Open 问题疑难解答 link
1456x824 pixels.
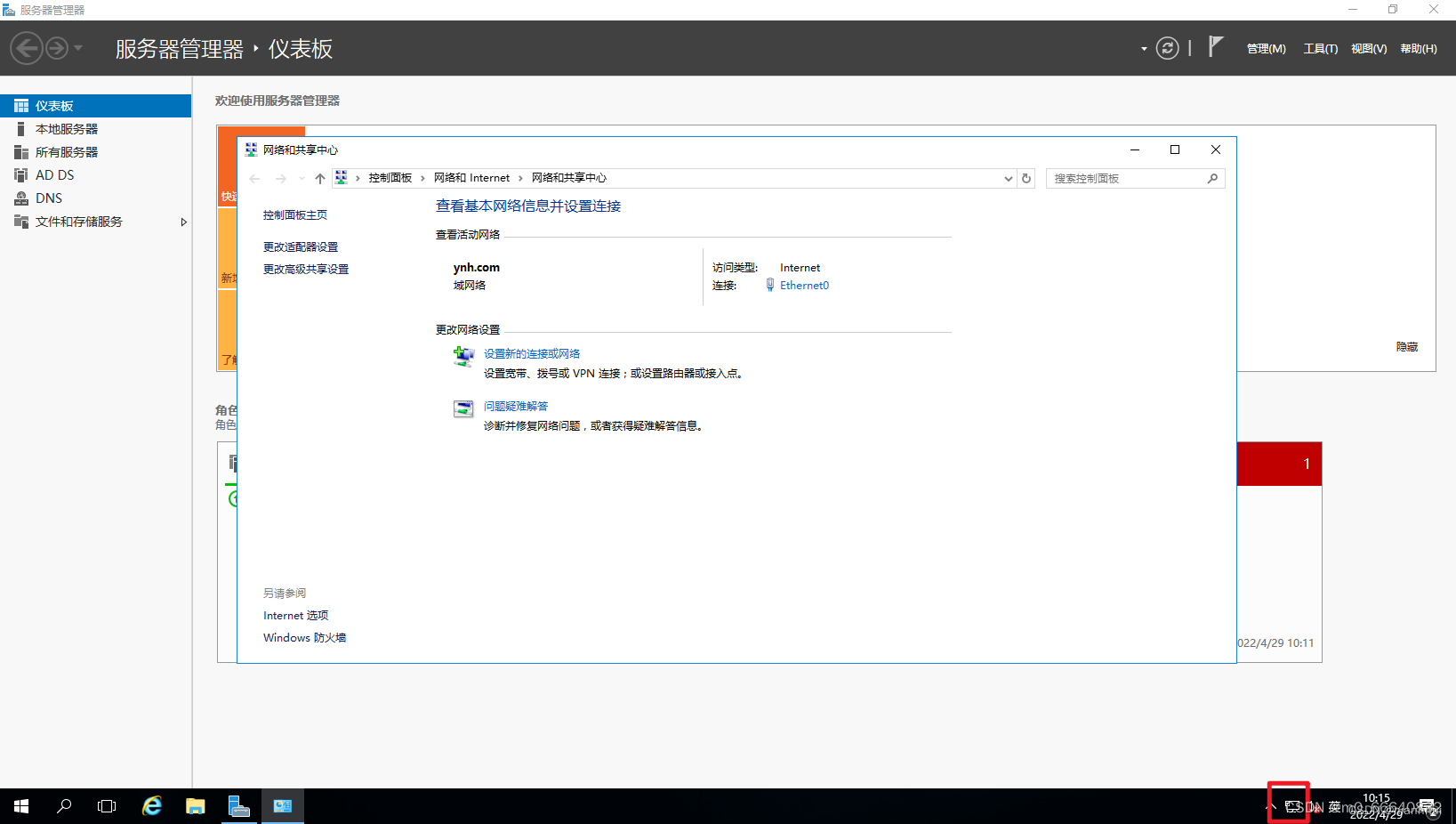(x=516, y=407)
